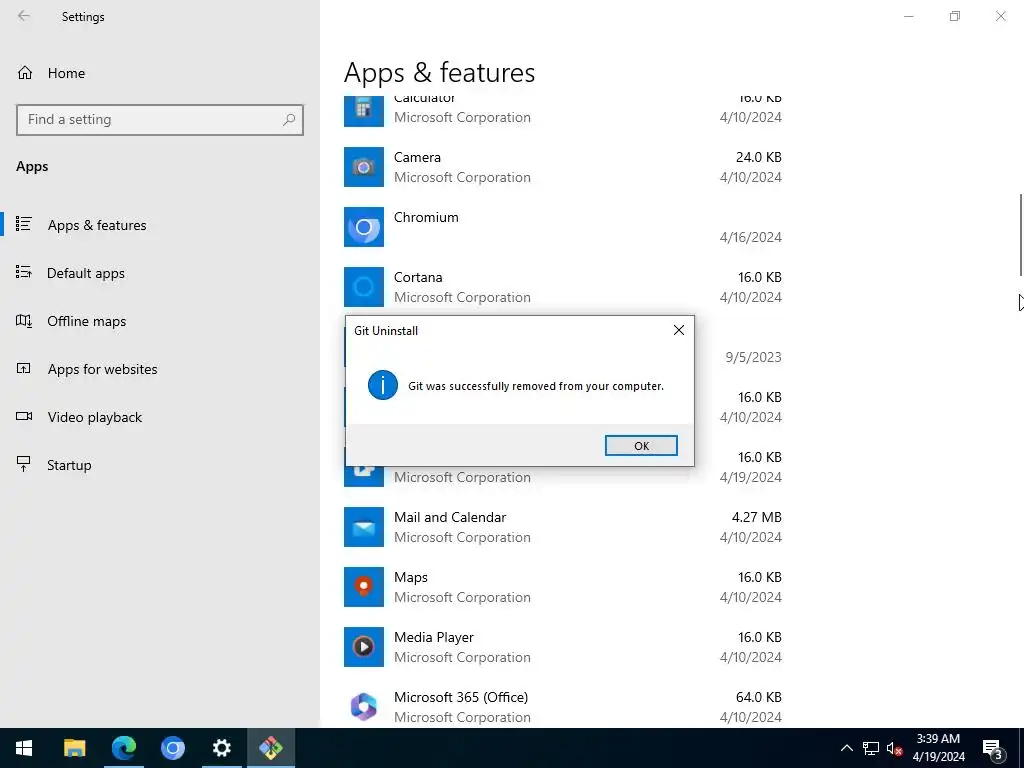Click the Offline maps icon
Screen dimensions: 1024x768
pyautogui.click(x=24, y=321)
